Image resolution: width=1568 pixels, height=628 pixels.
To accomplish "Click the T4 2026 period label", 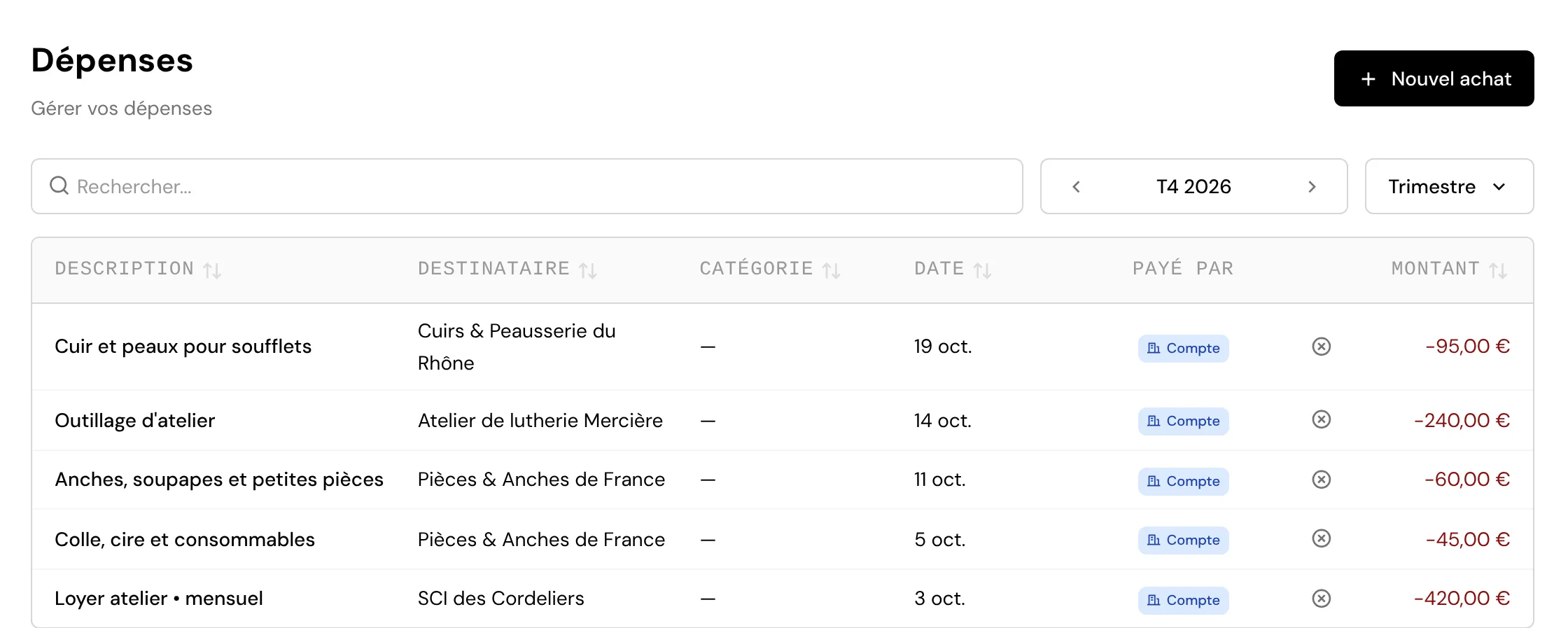I will [1193, 187].
